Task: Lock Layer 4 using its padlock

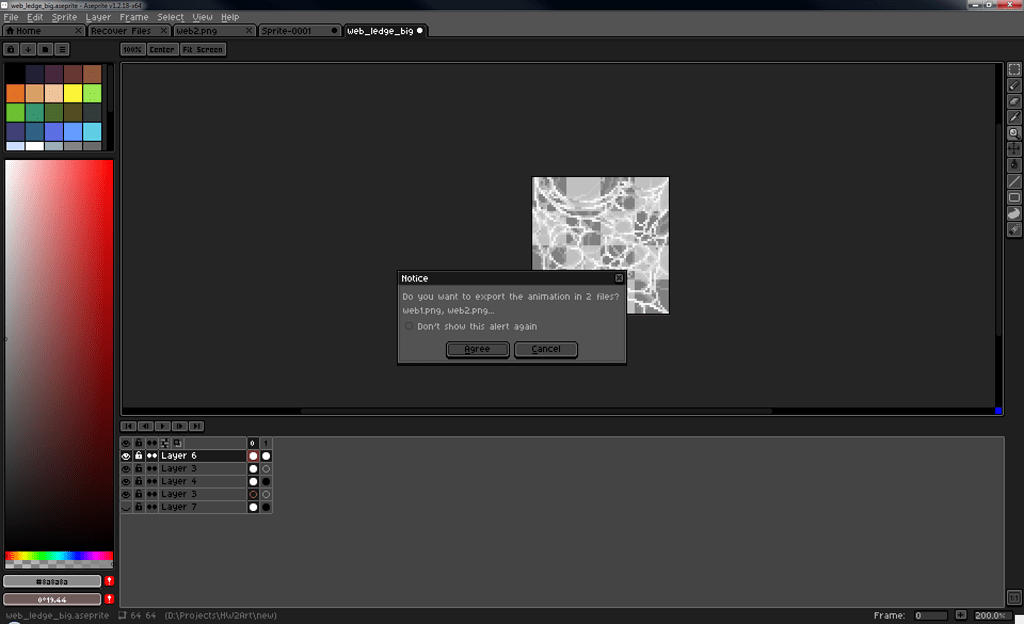Action: pos(138,482)
